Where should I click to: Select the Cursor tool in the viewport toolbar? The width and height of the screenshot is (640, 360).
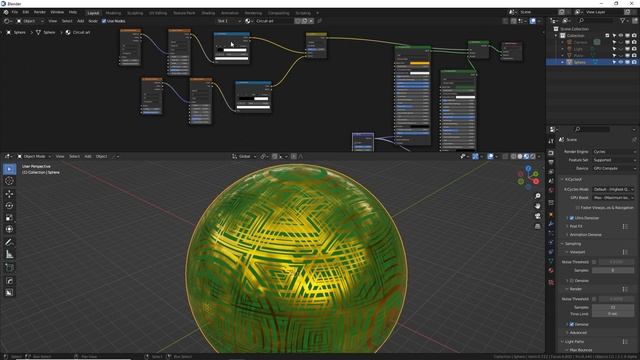(x=9, y=181)
